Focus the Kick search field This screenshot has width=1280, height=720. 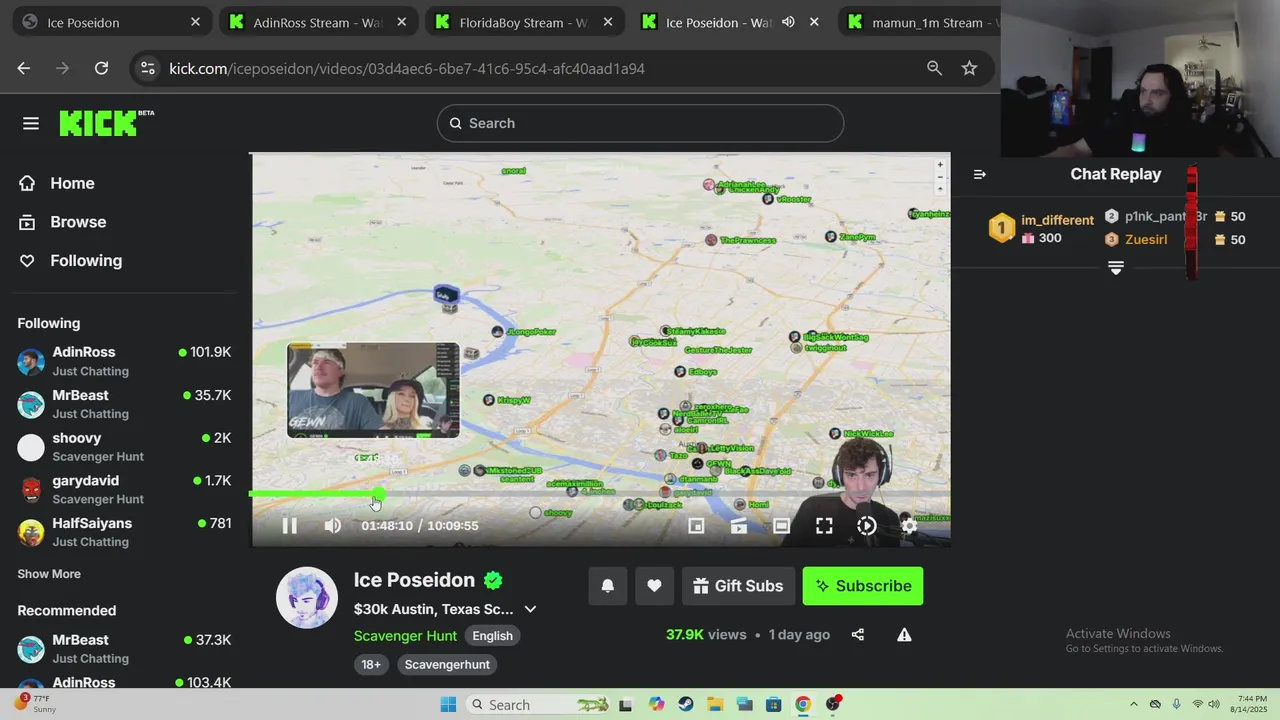point(640,123)
